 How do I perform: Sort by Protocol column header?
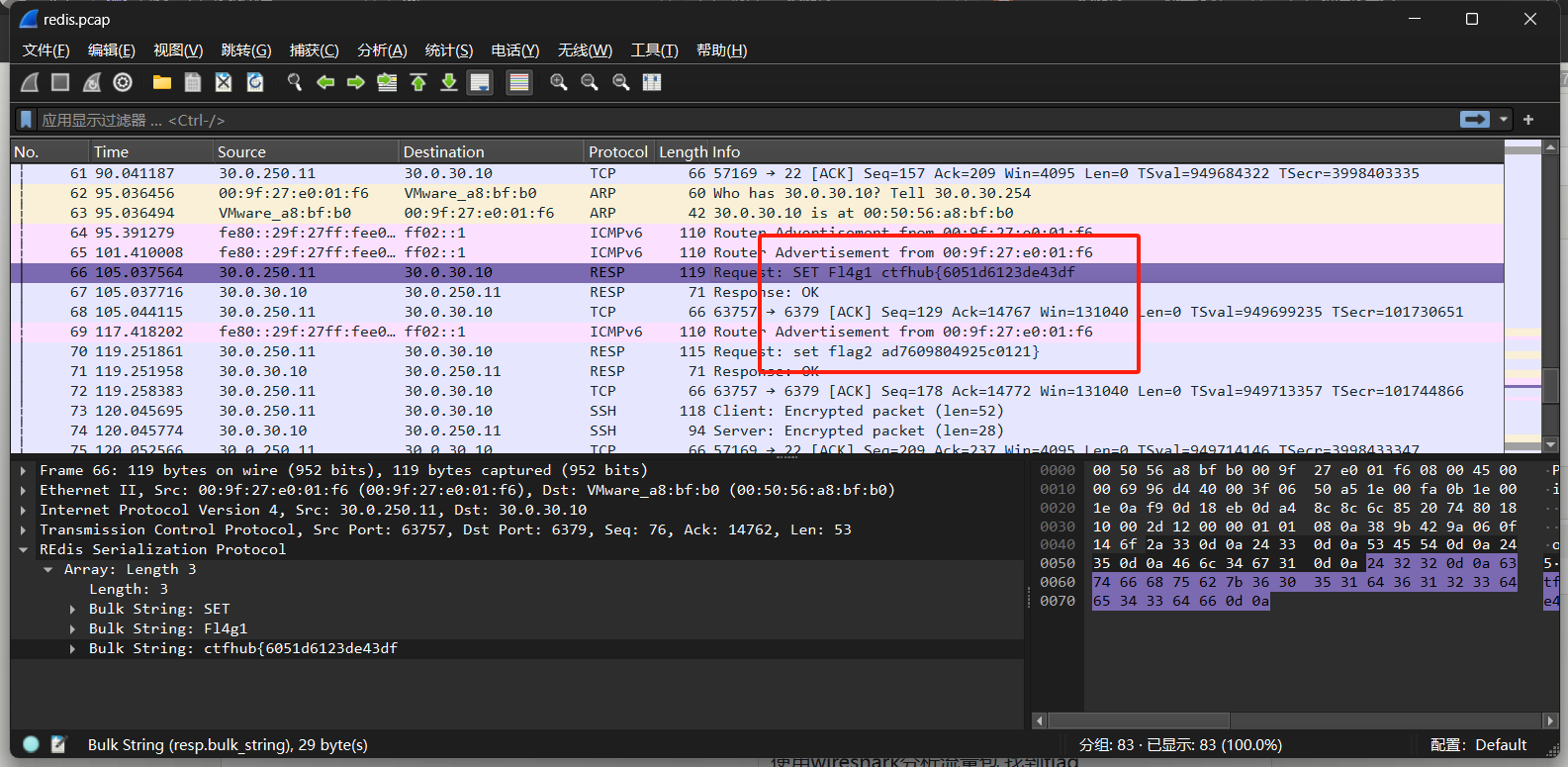618,151
